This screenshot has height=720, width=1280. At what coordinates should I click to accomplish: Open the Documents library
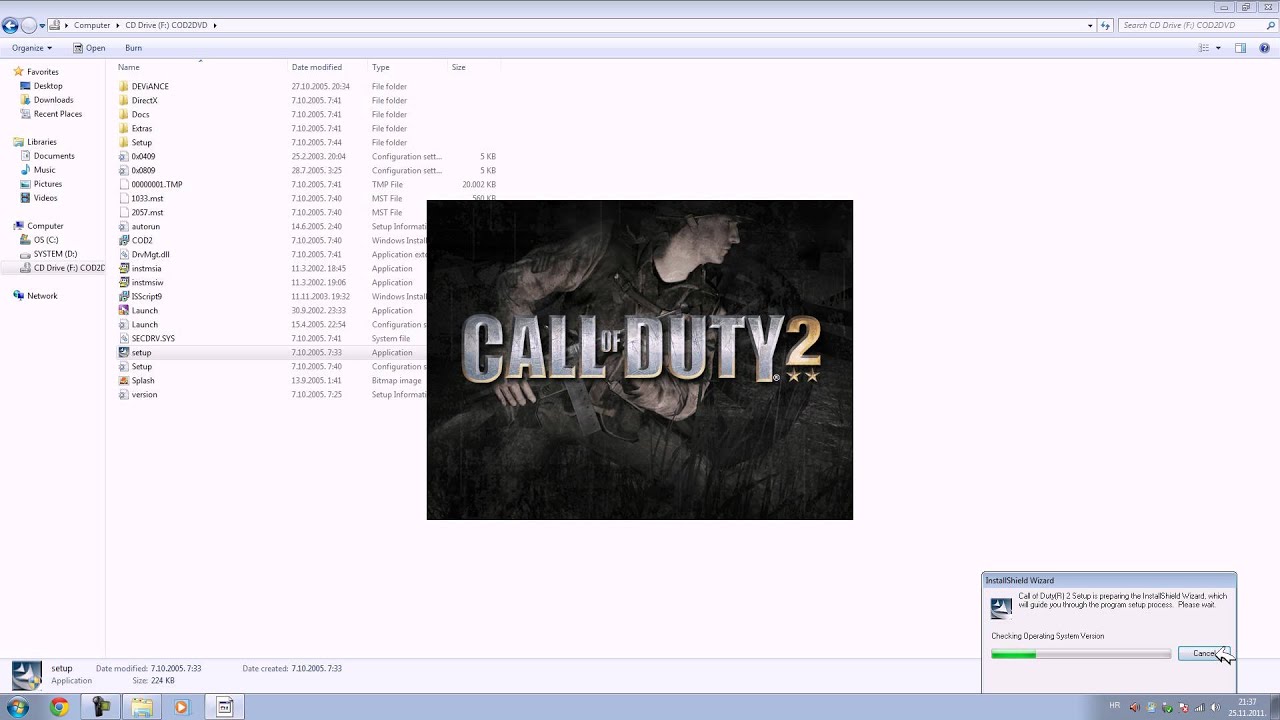pos(54,156)
